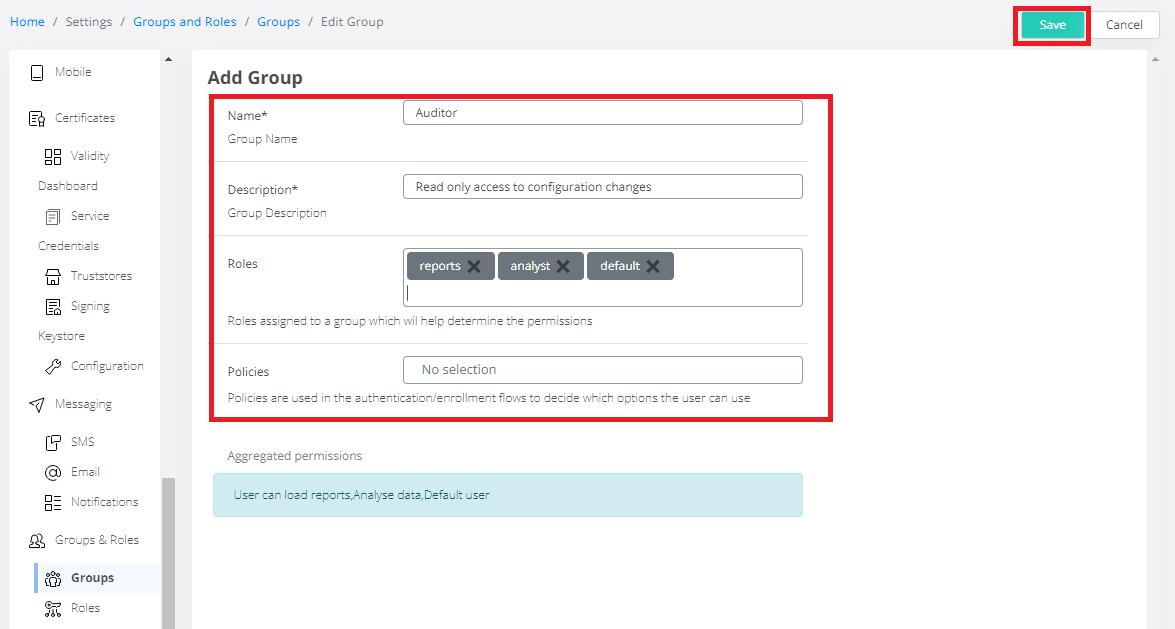
Task: Click the Certificates icon in sidebar
Action: coord(37,119)
